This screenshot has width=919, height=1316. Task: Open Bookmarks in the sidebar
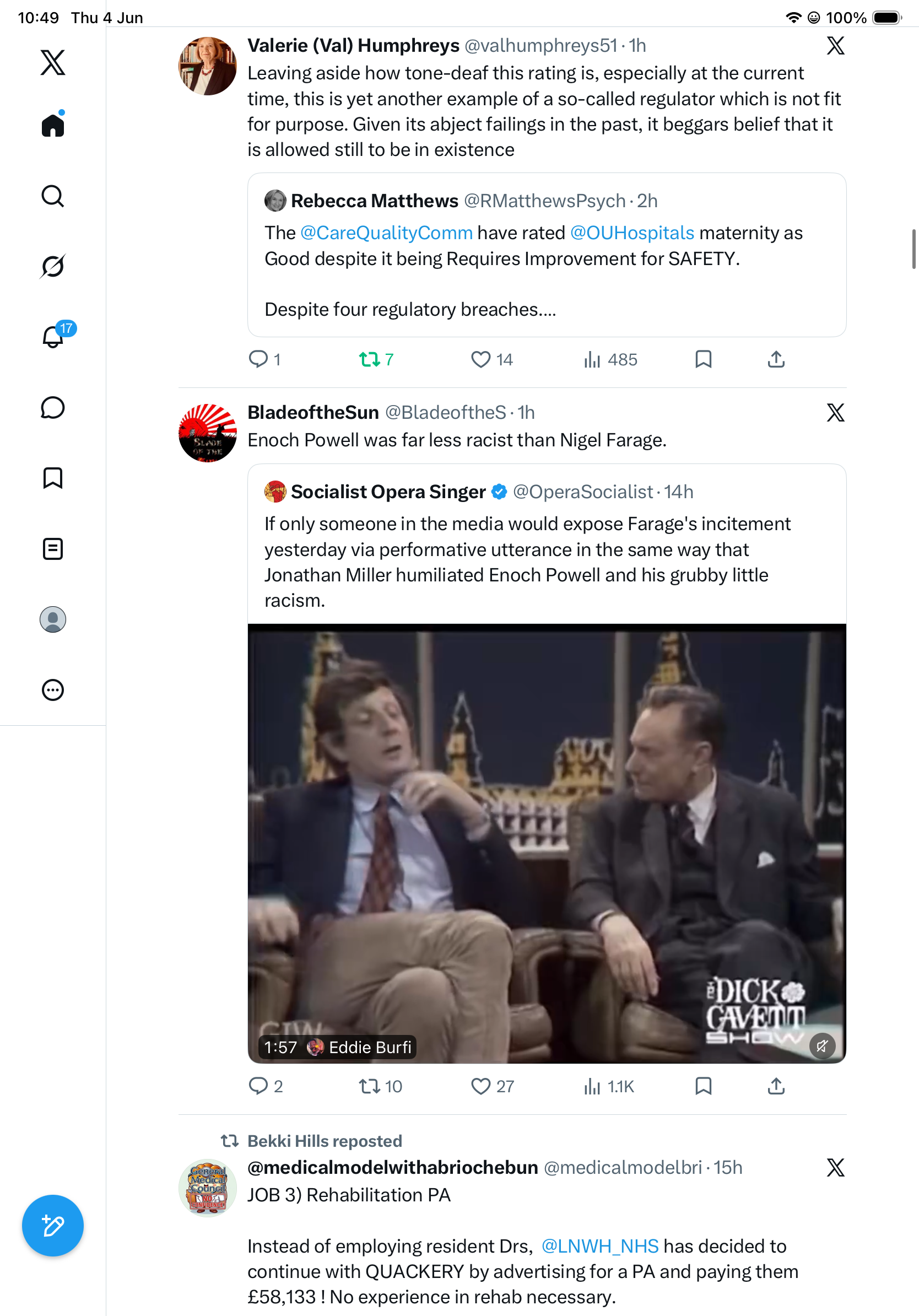[x=53, y=478]
